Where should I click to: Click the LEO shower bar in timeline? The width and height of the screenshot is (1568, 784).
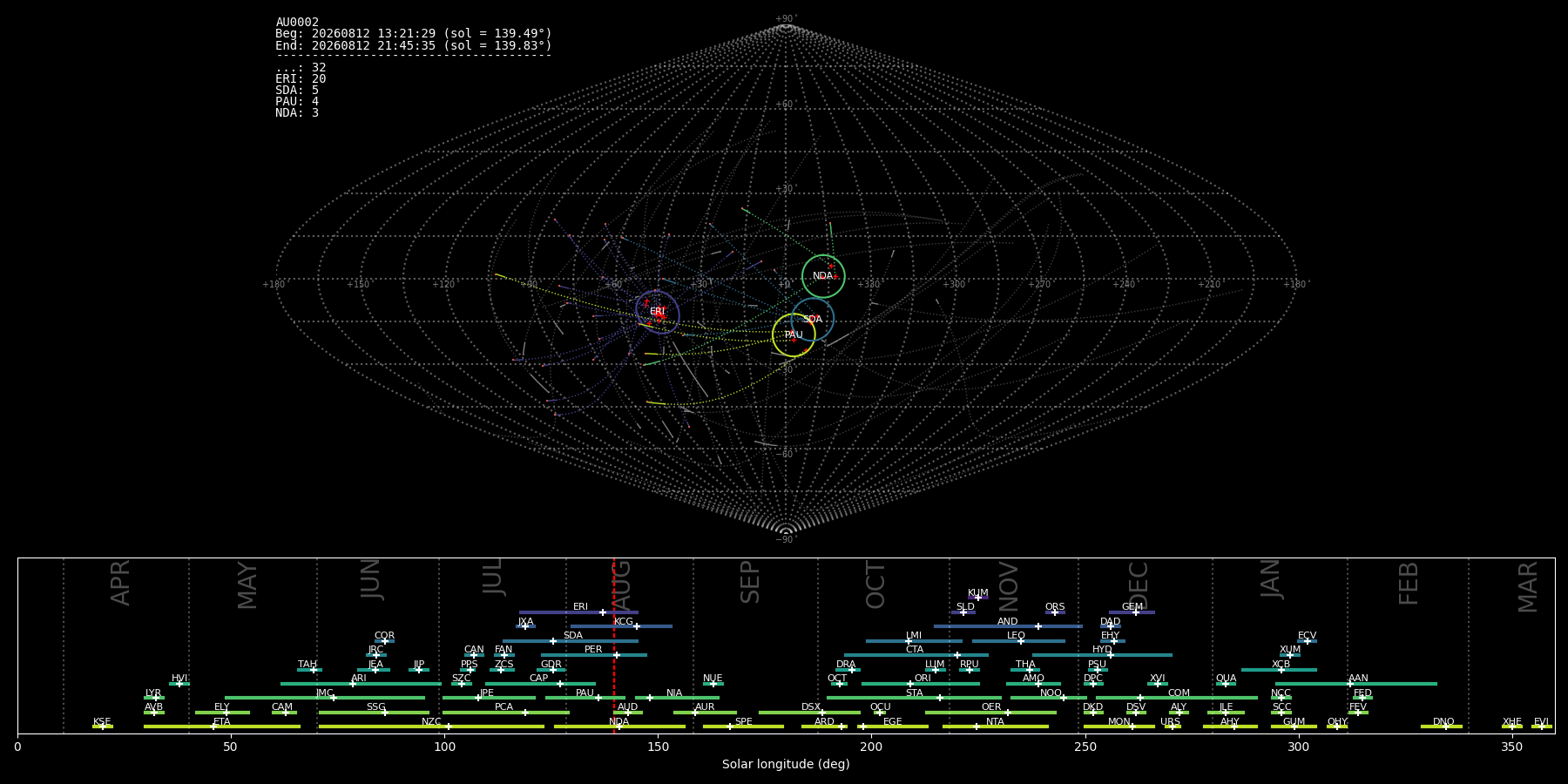[1018, 641]
